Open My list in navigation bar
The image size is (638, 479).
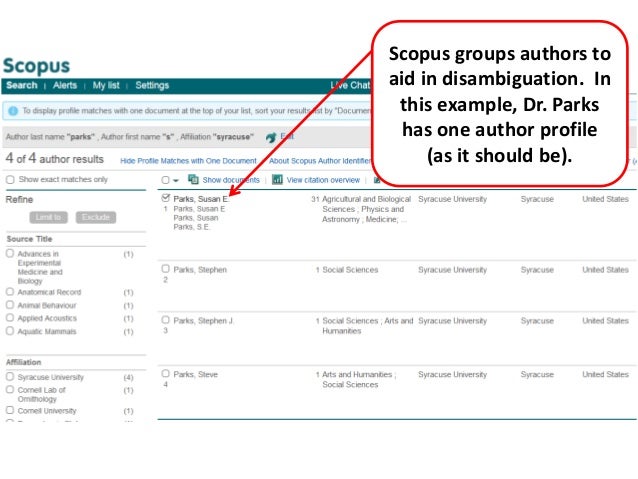106,85
